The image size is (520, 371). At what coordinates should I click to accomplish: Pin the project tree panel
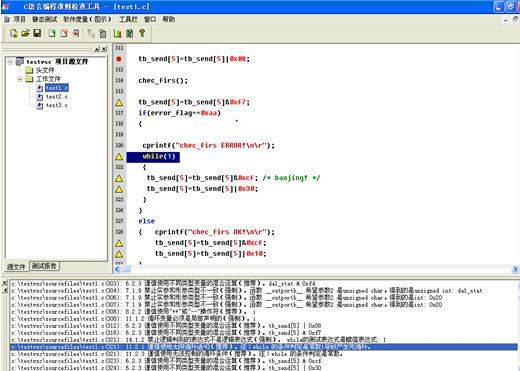[97, 49]
